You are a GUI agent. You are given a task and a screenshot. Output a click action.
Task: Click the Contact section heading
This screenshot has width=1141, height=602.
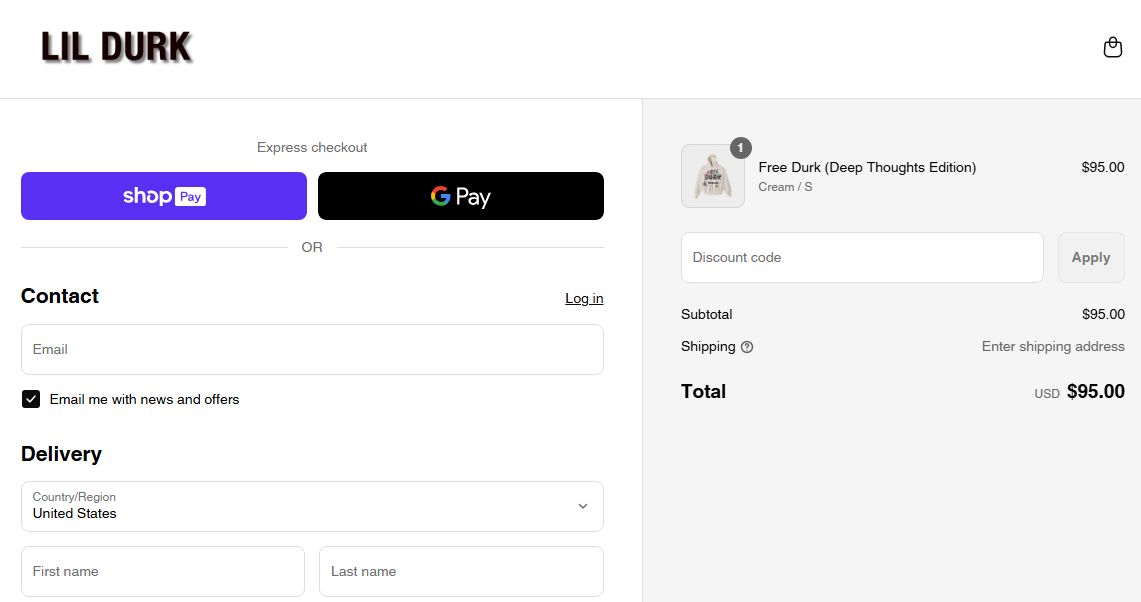[x=60, y=296]
